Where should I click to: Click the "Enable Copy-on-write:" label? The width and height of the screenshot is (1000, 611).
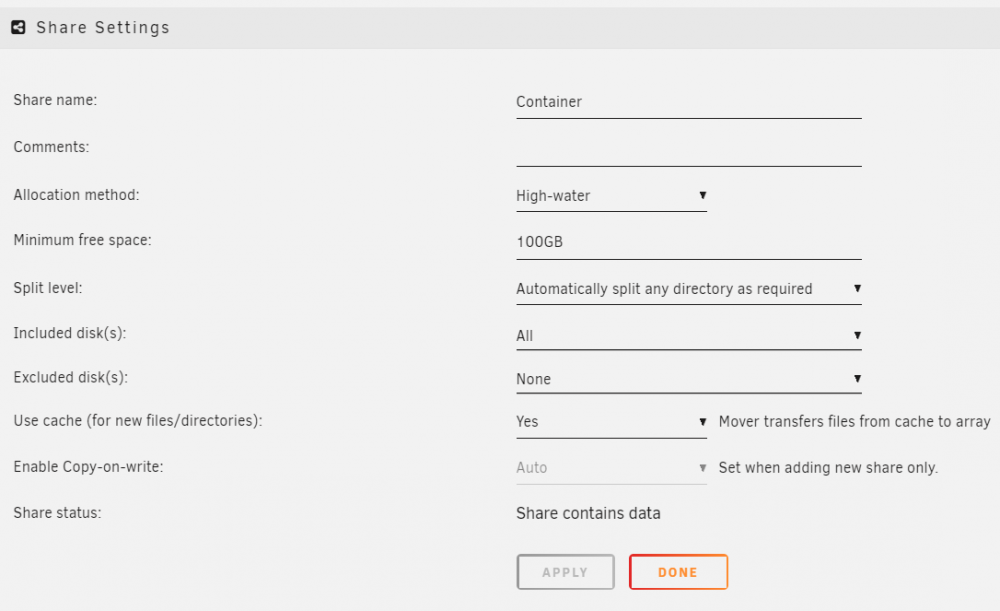click(88, 466)
